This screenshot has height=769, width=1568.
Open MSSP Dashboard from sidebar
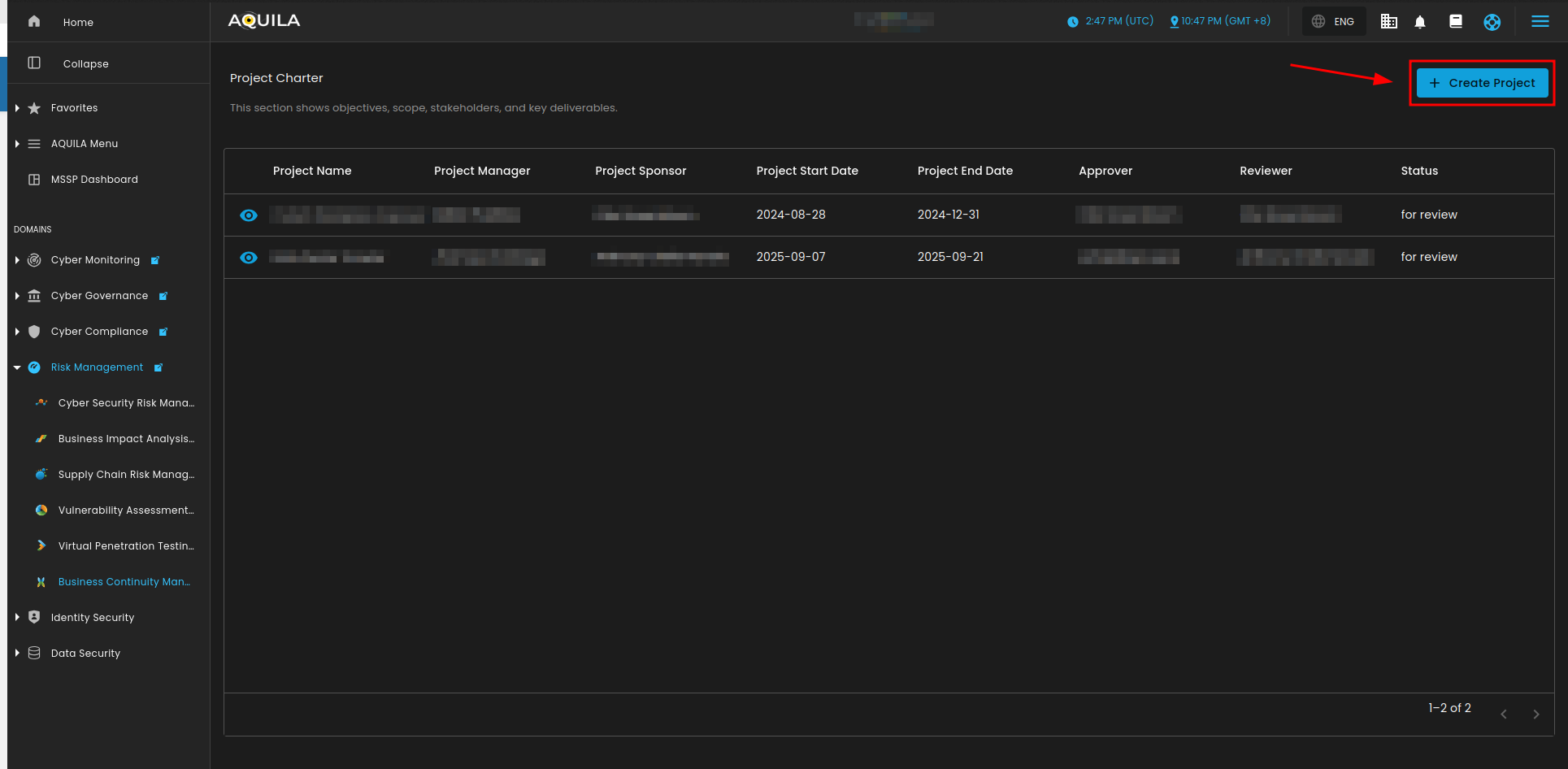[94, 180]
